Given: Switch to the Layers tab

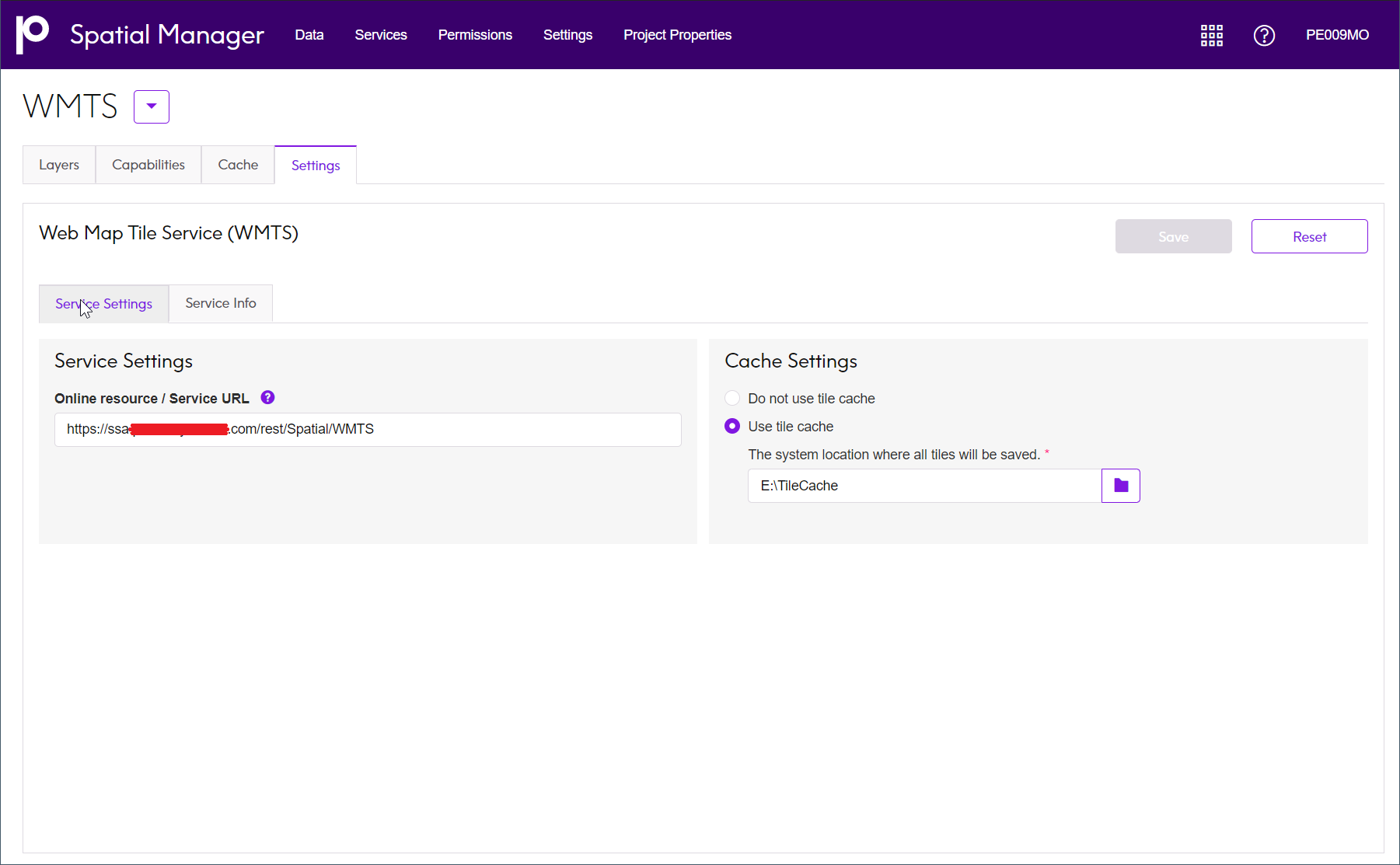Looking at the screenshot, I should [59, 165].
